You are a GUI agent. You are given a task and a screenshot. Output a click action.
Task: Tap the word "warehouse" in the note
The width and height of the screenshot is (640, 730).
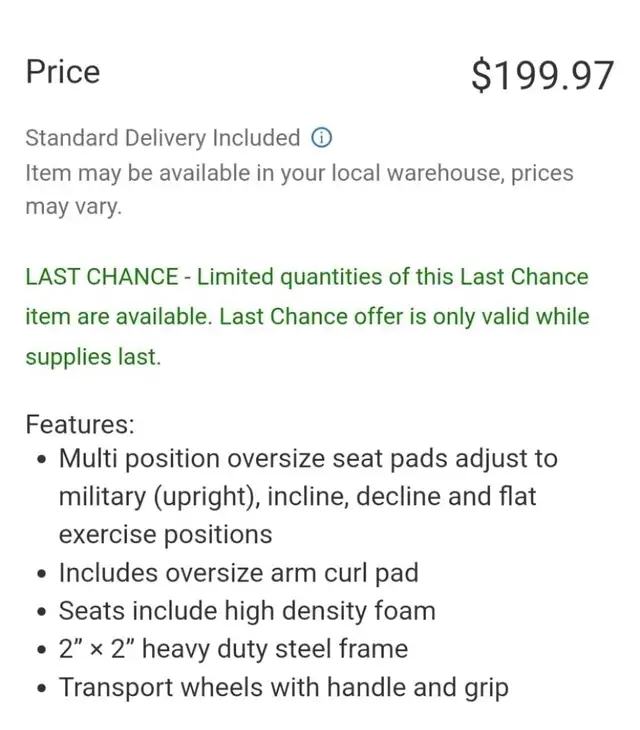[445, 173]
